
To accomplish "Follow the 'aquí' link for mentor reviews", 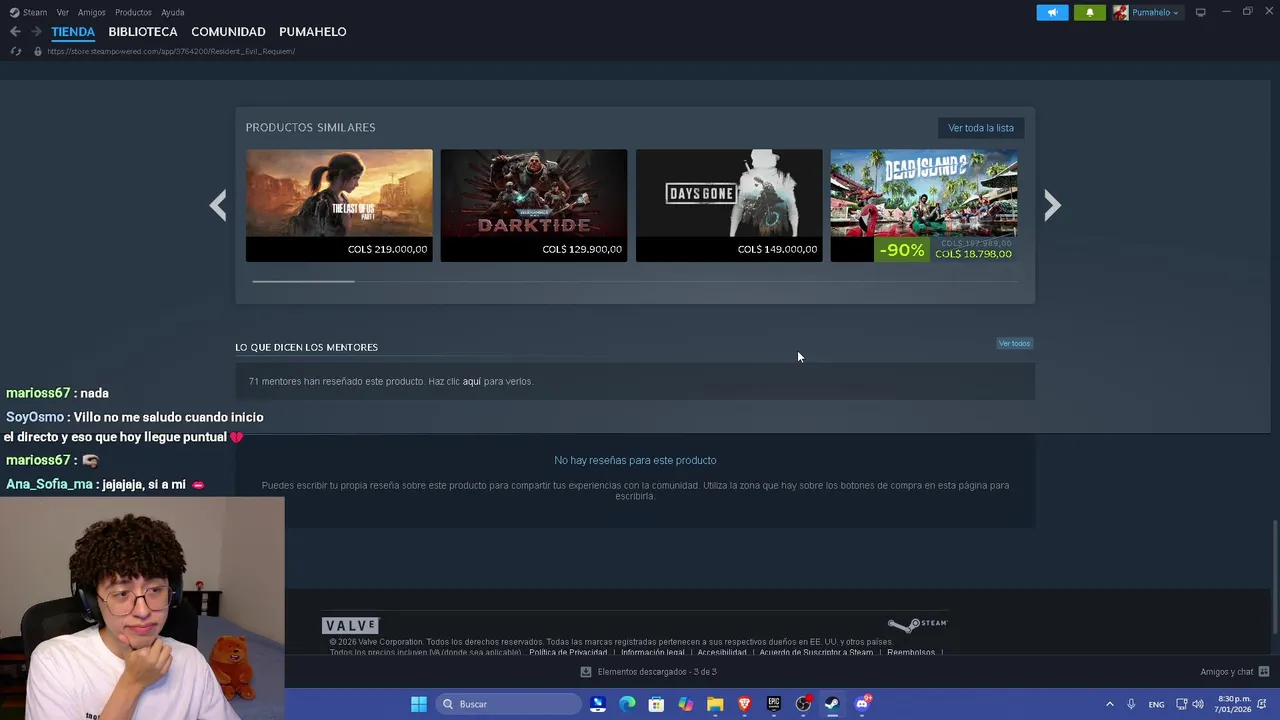I will pos(472,381).
